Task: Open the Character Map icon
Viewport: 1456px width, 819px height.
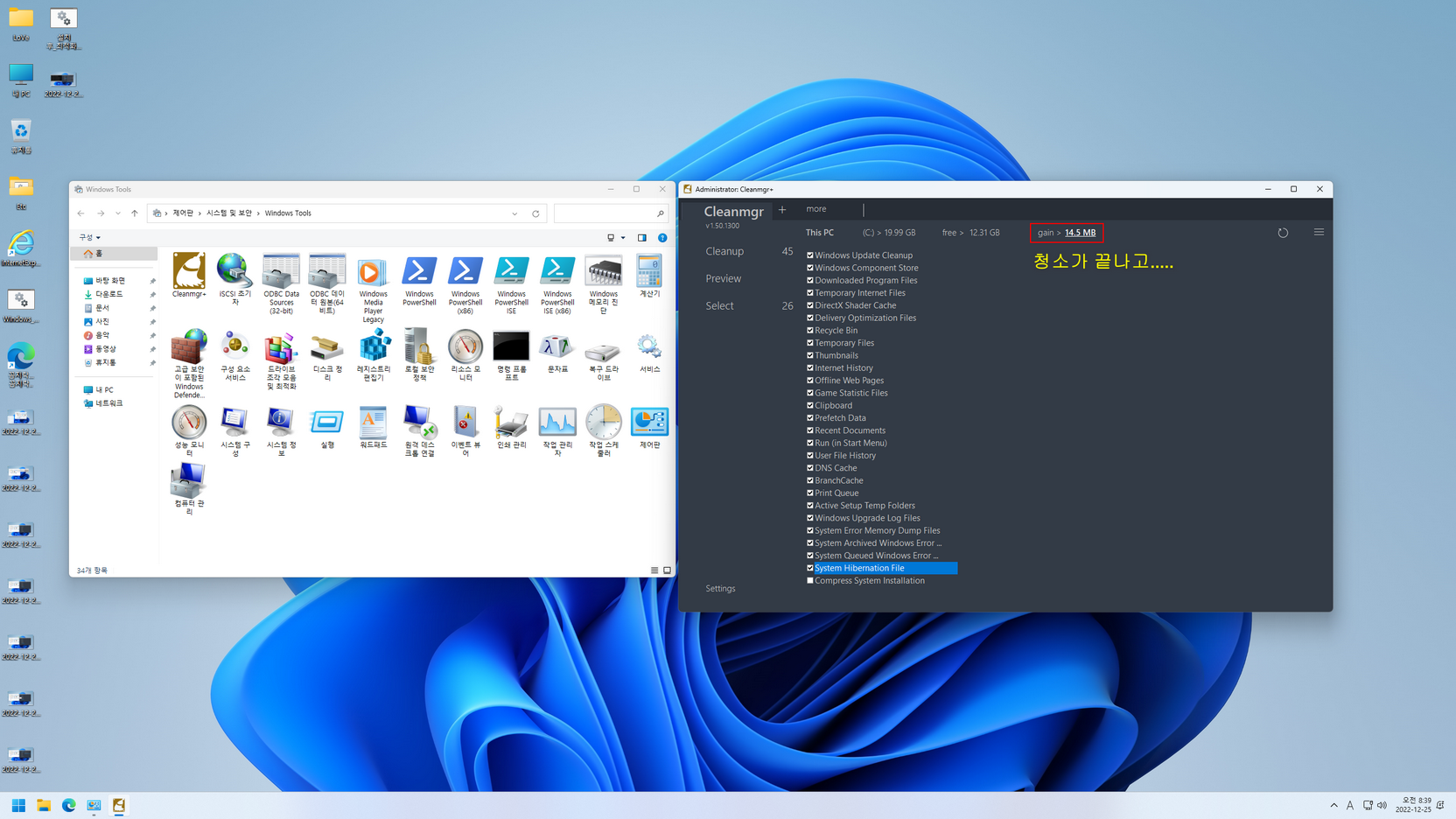Action: pyautogui.click(x=557, y=352)
